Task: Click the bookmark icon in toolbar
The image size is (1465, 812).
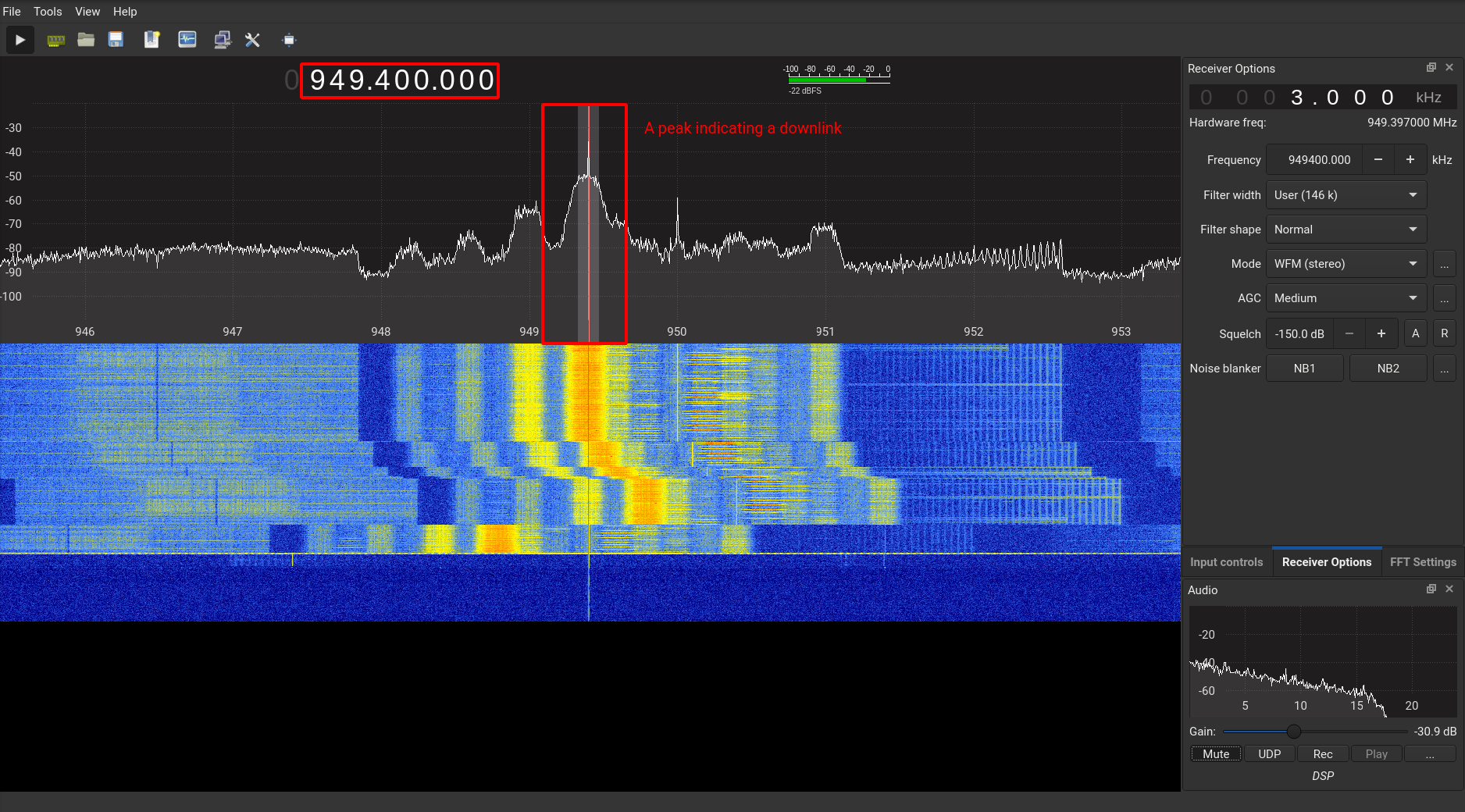Action: pyautogui.click(x=151, y=40)
